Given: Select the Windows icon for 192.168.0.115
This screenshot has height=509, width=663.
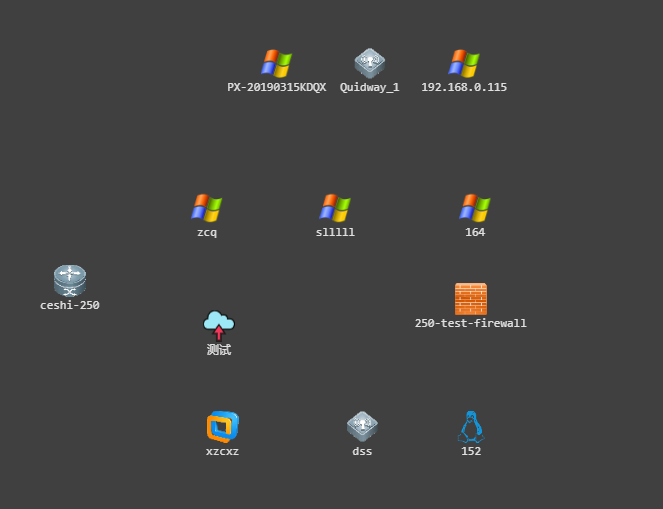Looking at the screenshot, I should point(464,63).
